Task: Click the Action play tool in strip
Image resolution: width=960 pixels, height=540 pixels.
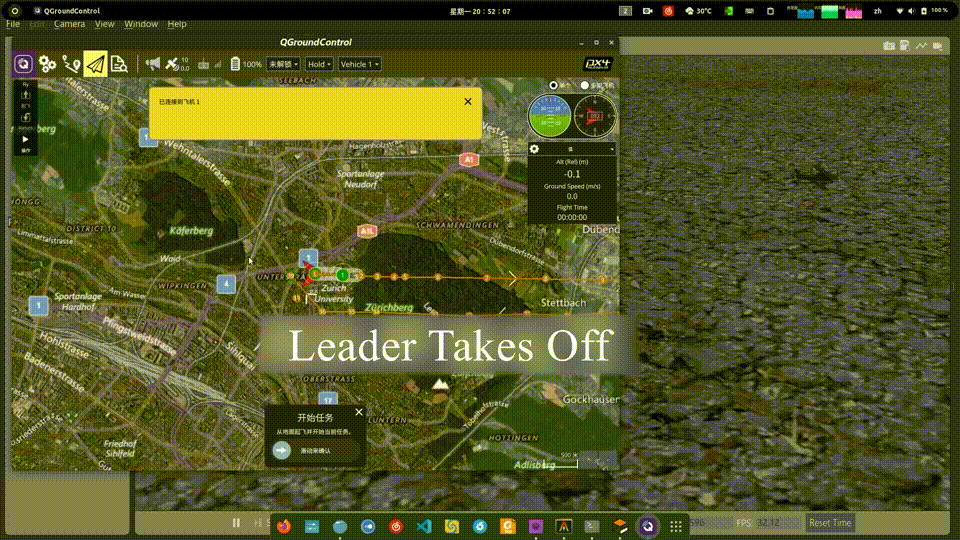Action: pos(26,140)
